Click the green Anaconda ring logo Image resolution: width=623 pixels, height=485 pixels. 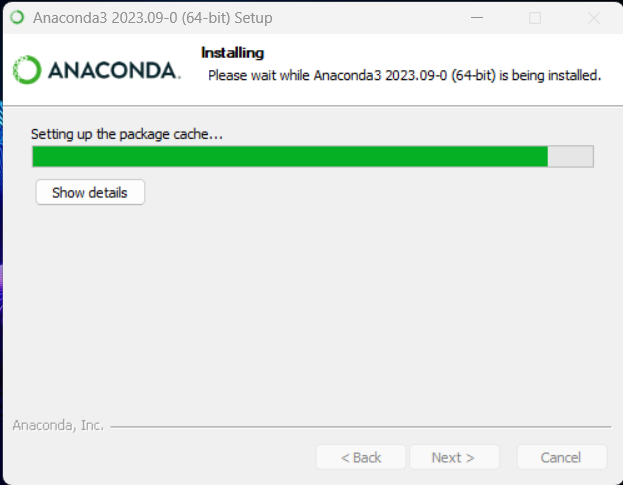[x=27, y=70]
